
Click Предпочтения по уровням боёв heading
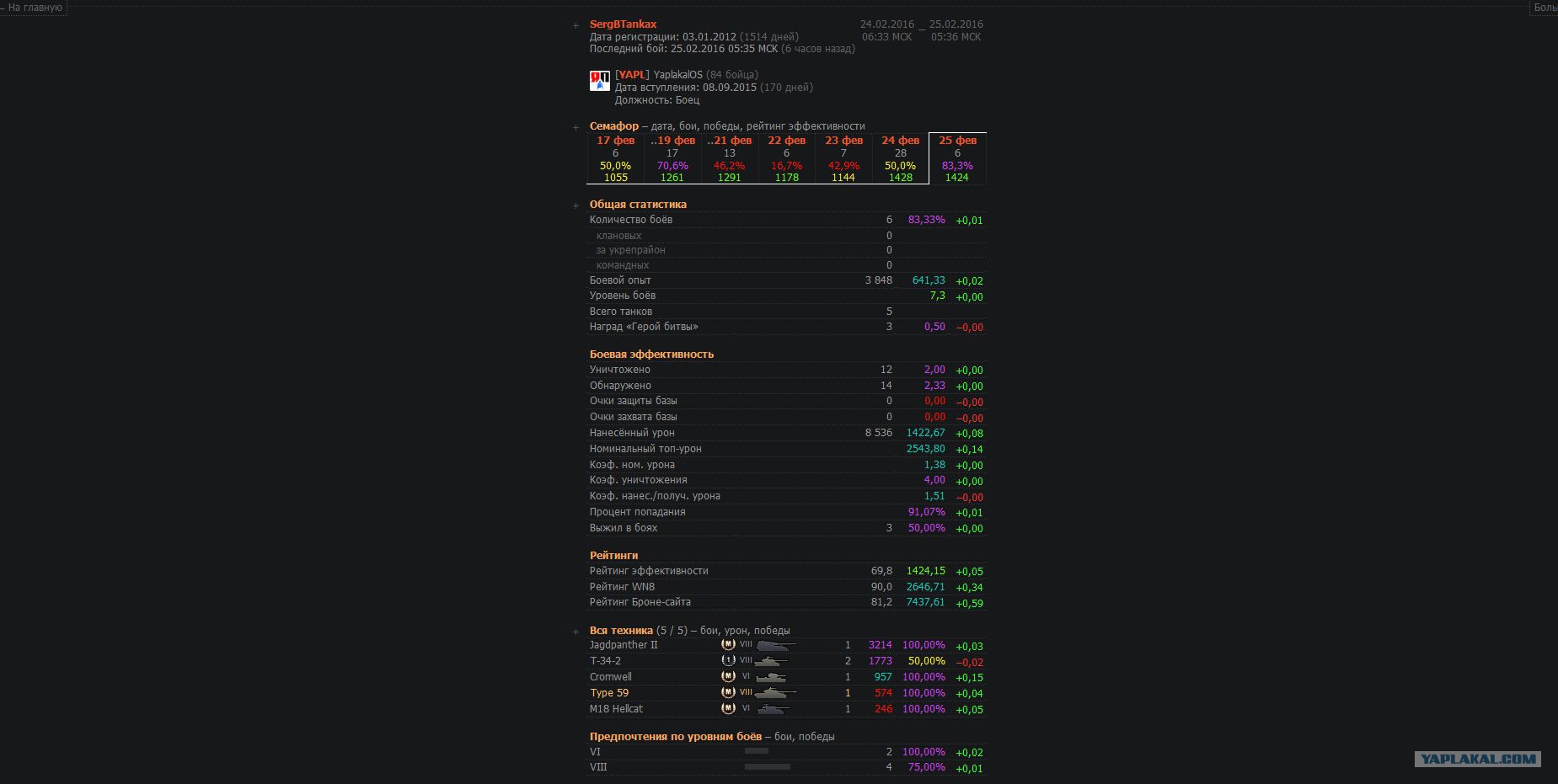(x=675, y=737)
